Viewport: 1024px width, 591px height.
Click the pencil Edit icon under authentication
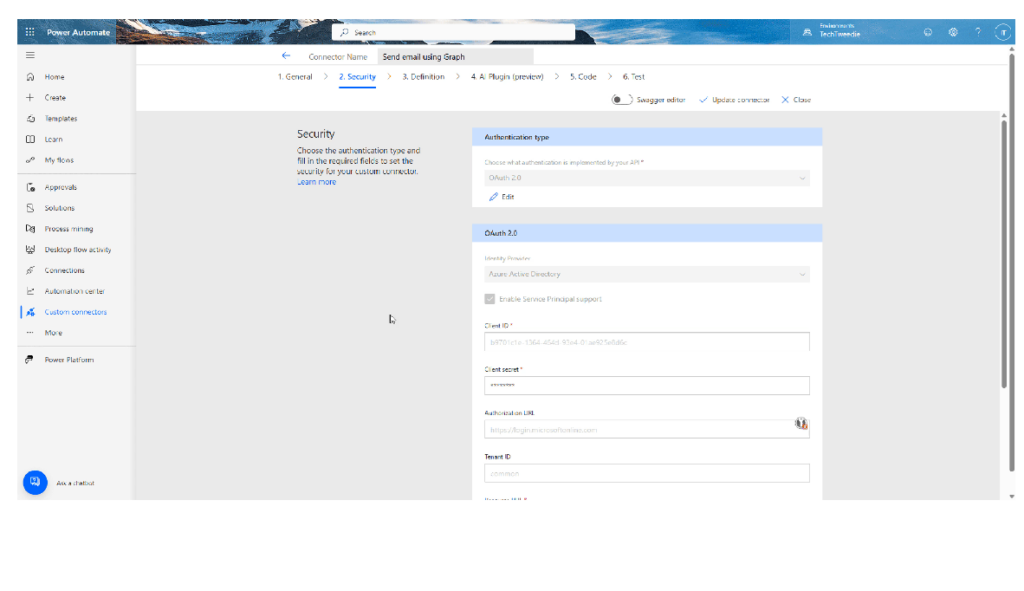point(494,197)
